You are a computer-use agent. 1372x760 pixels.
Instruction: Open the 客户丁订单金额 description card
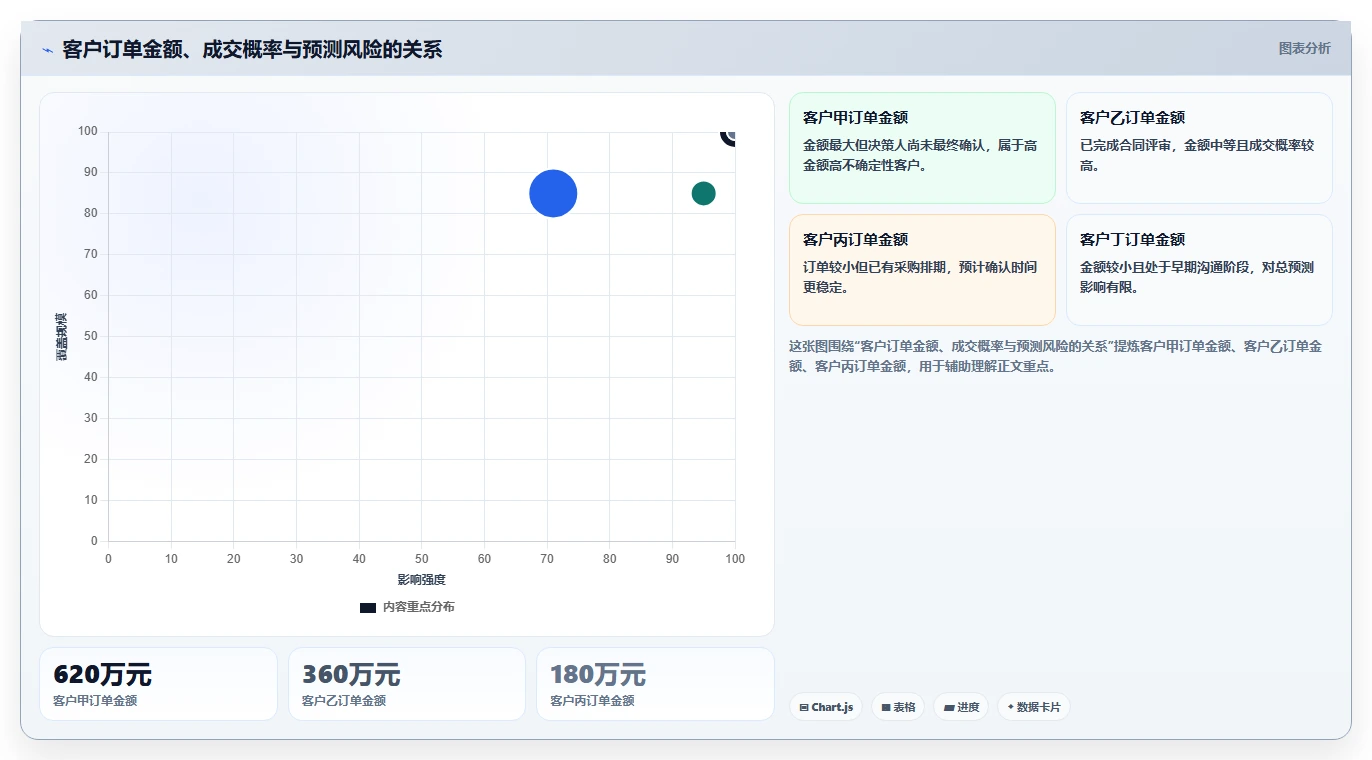1199,270
